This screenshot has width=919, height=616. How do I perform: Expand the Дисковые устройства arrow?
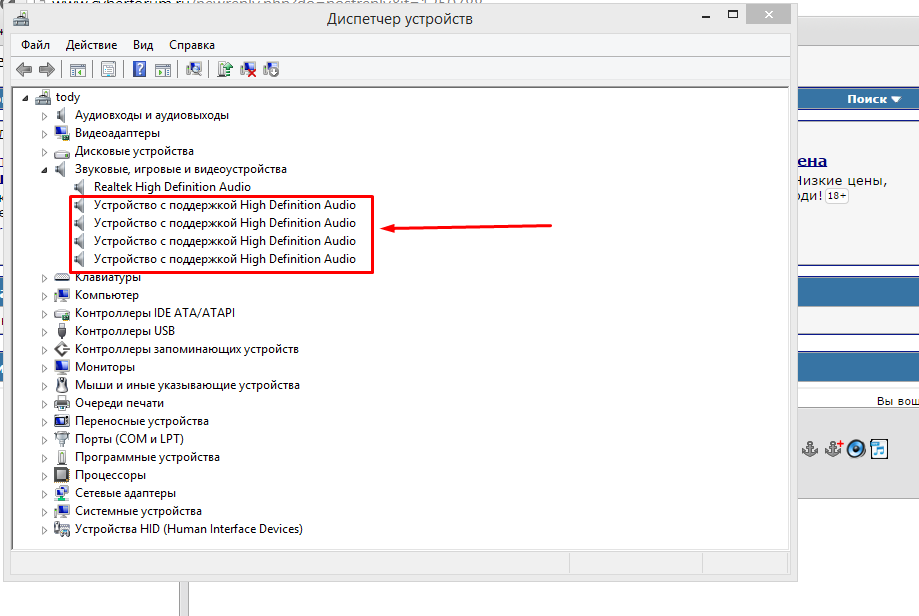[45, 152]
